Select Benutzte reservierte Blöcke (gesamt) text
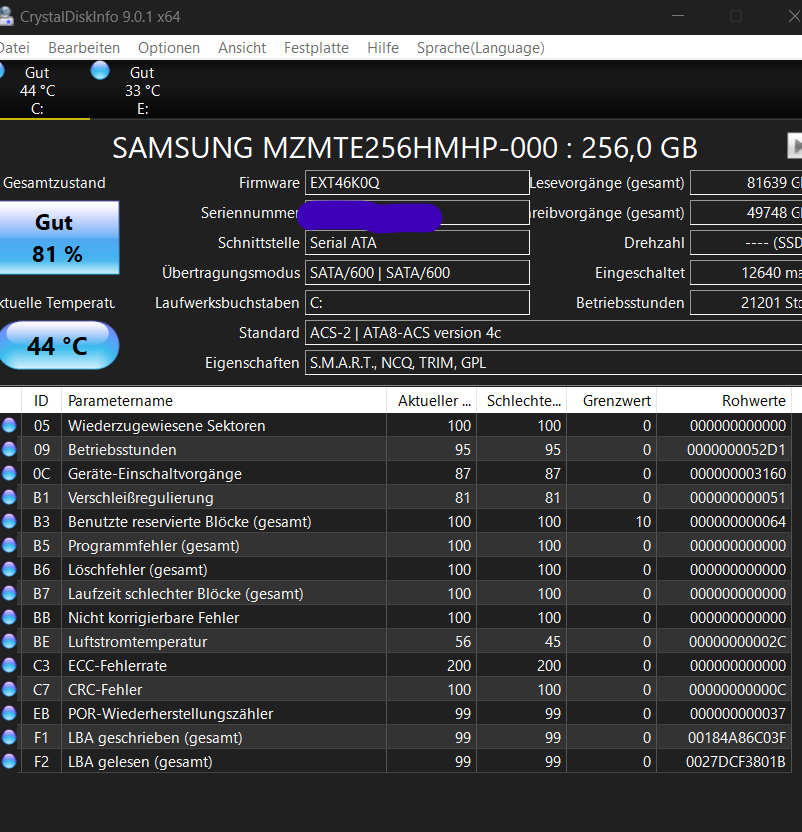Image resolution: width=802 pixels, height=832 pixels. [189, 522]
